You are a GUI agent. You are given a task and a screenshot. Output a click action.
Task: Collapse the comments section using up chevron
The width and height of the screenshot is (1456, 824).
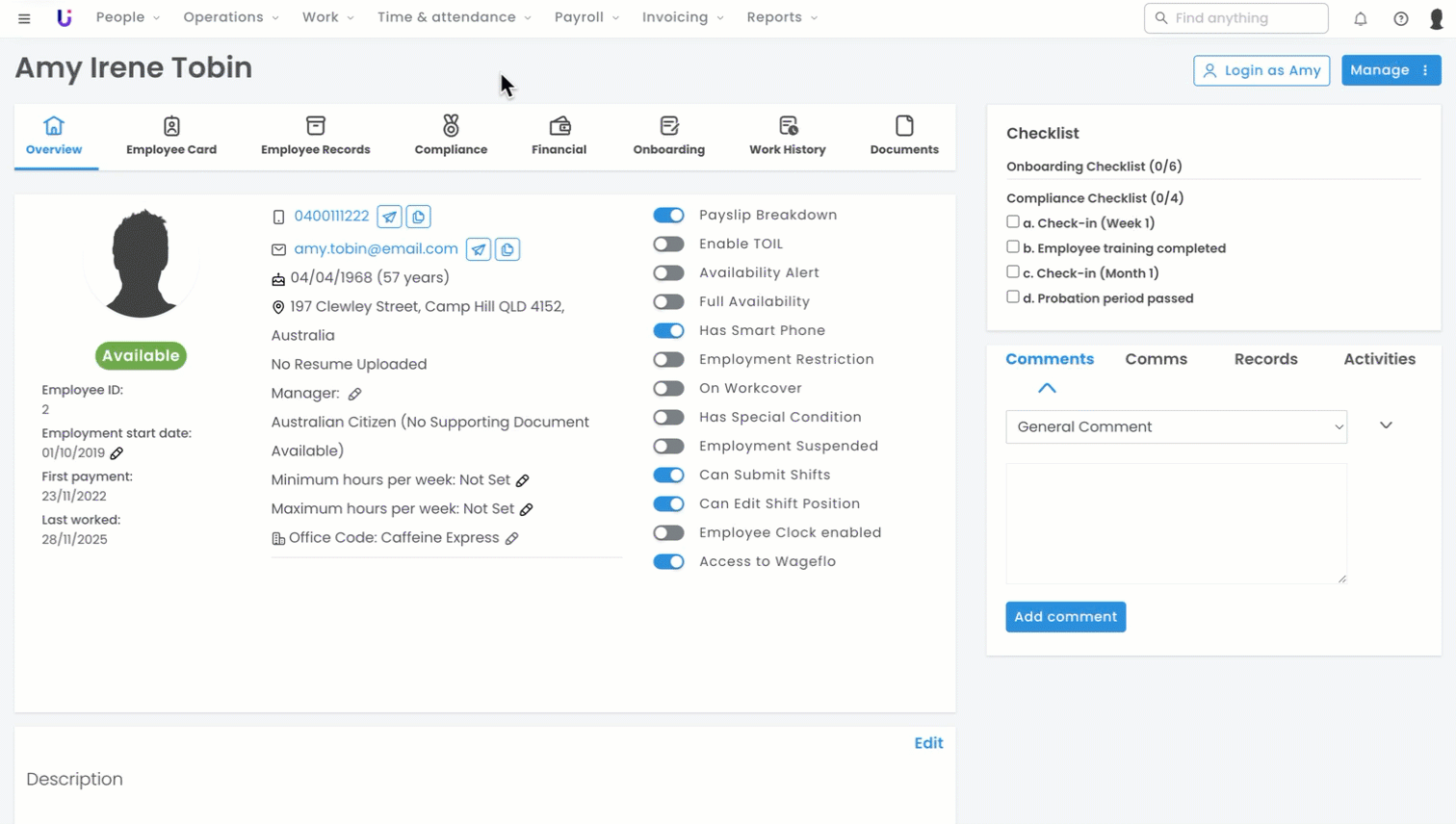tap(1047, 388)
